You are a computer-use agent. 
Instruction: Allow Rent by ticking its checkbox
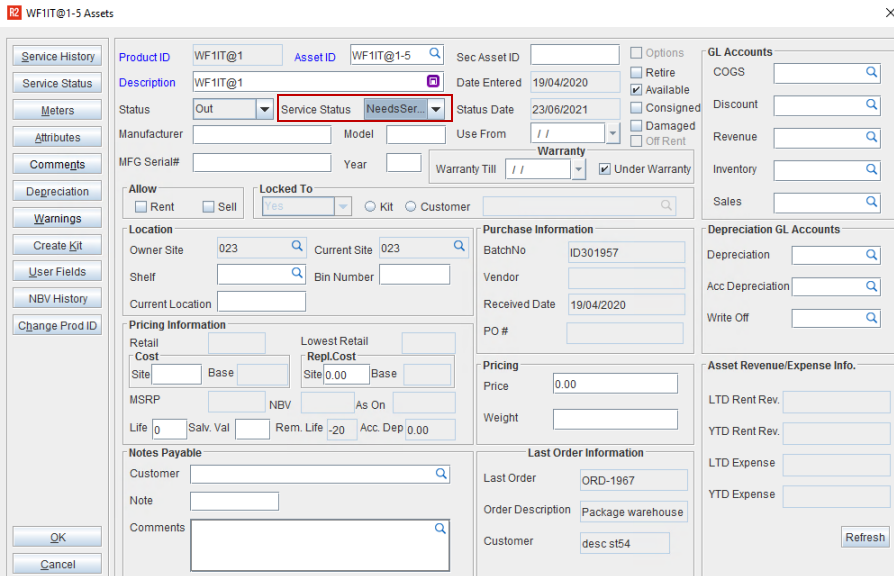(x=141, y=207)
